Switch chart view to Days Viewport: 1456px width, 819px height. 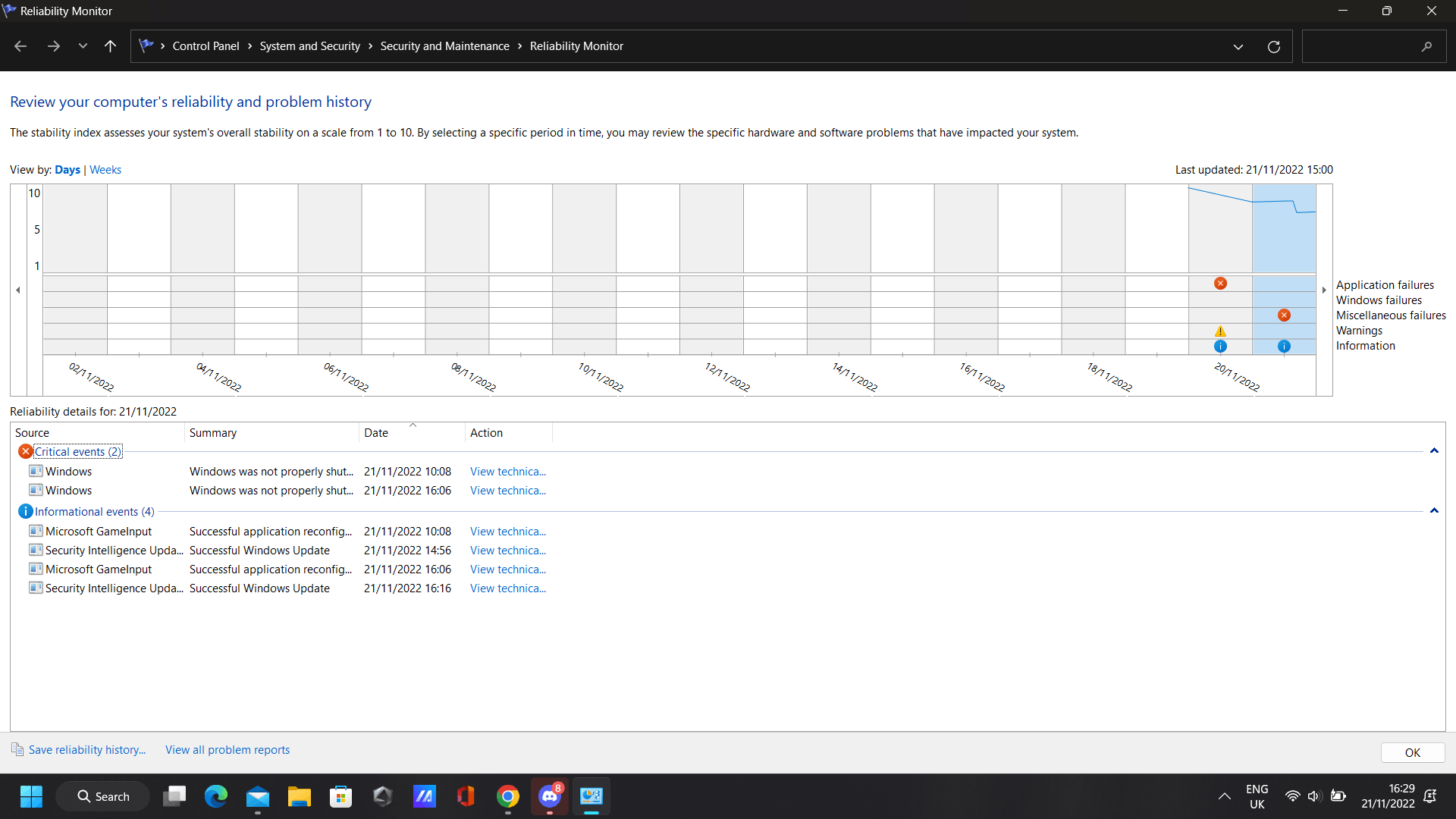click(67, 170)
